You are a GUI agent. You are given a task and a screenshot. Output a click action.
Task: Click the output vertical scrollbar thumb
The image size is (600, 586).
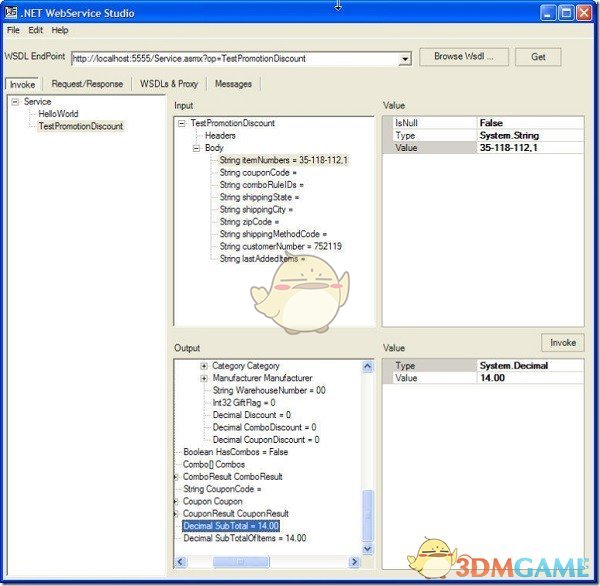click(367, 515)
